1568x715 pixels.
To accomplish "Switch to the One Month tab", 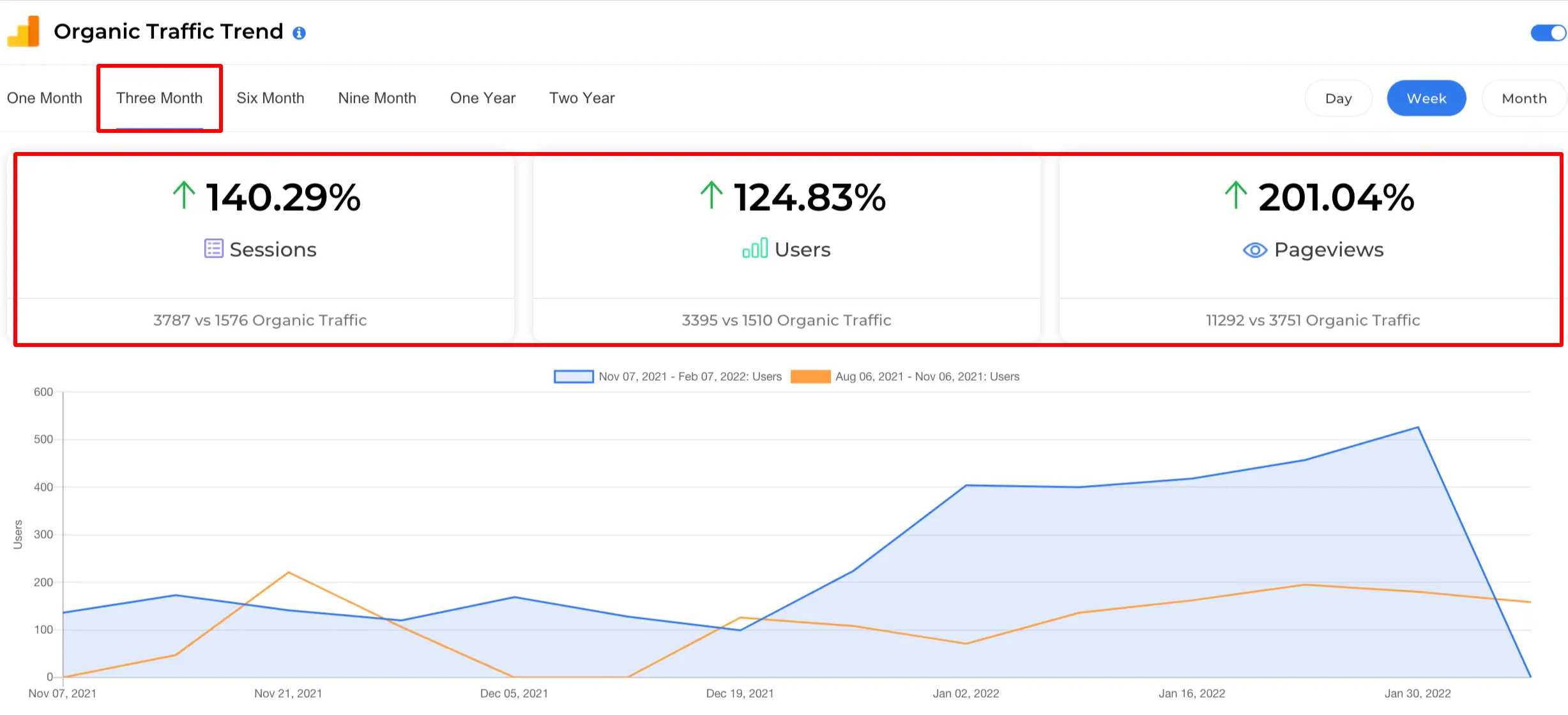I will 45,98.
